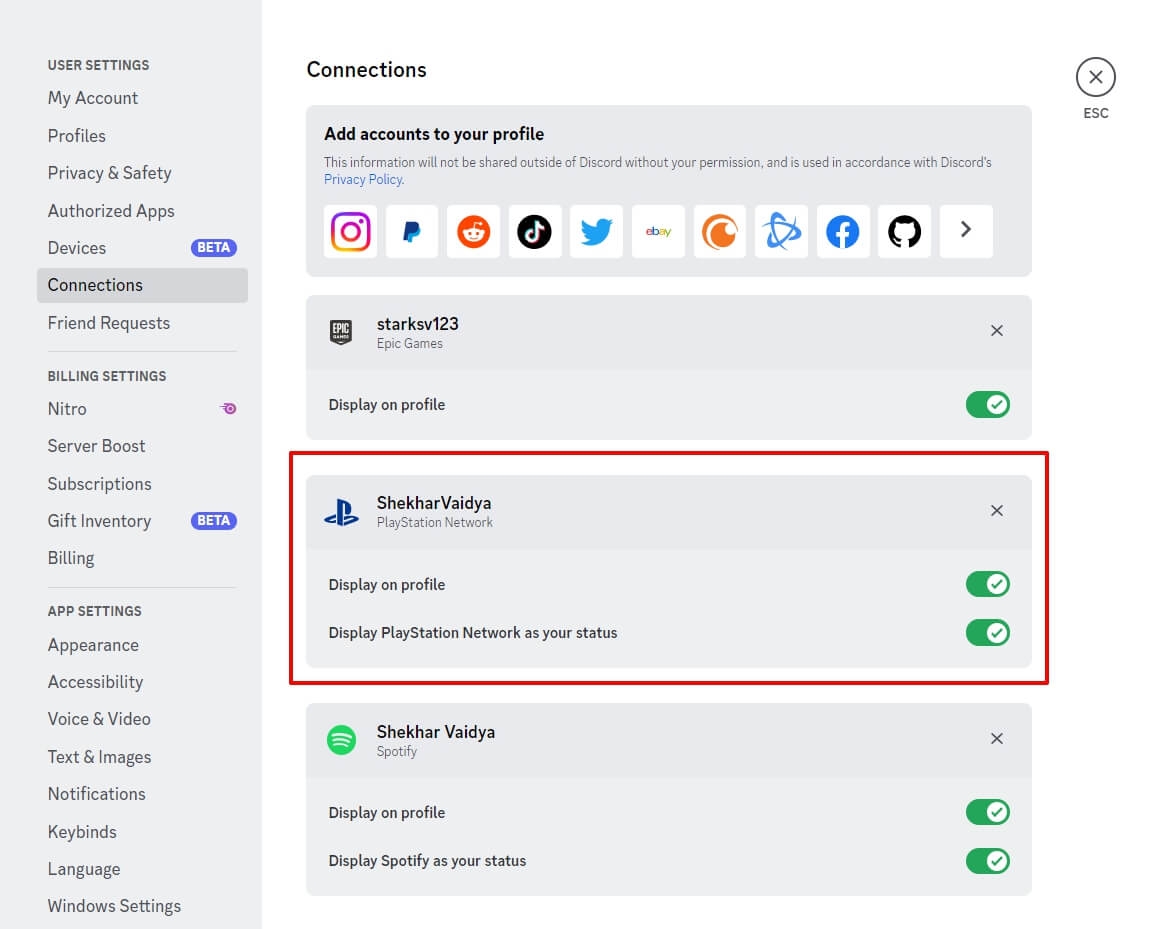Connect a Reddit account
Screen dimensions: 1154x929
pyautogui.click(x=473, y=231)
